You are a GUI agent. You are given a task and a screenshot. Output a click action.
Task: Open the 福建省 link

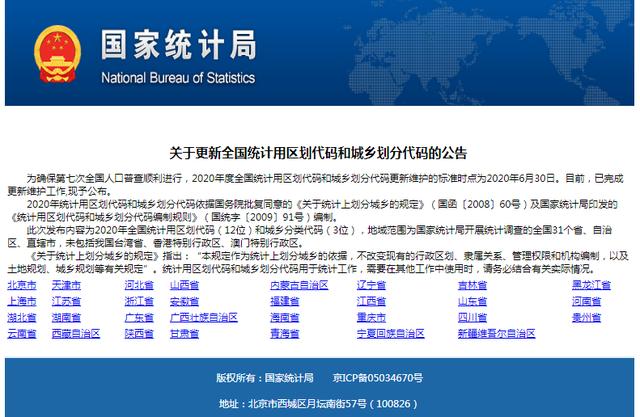[x=285, y=302]
